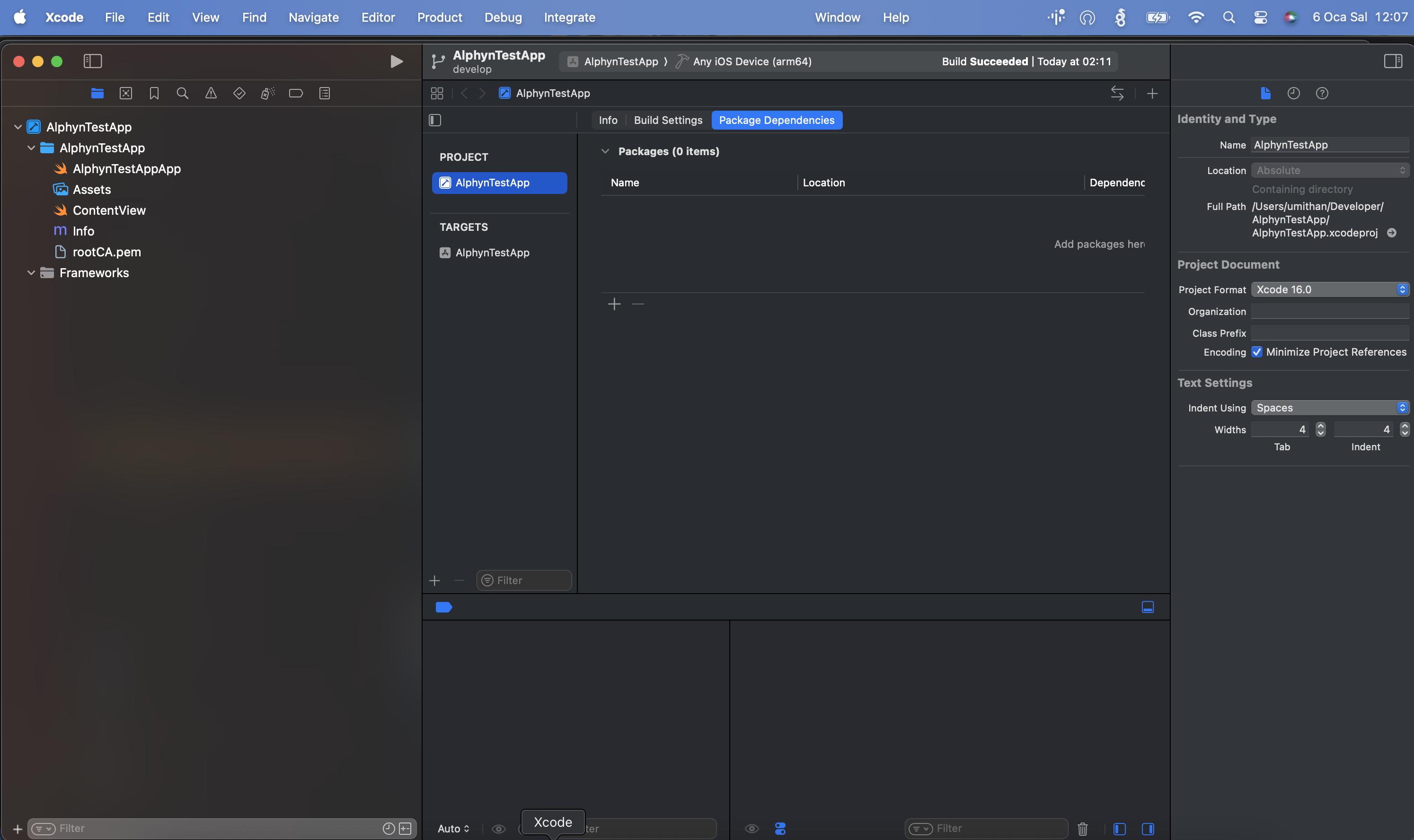This screenshot has height=840, width=1414.
Task: Click the Class Prefix input field
Action: coord(1330,333)
